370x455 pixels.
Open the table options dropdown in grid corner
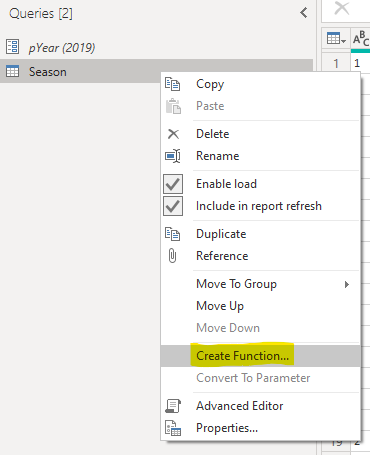pyautogui.click(x=336, y=39)
